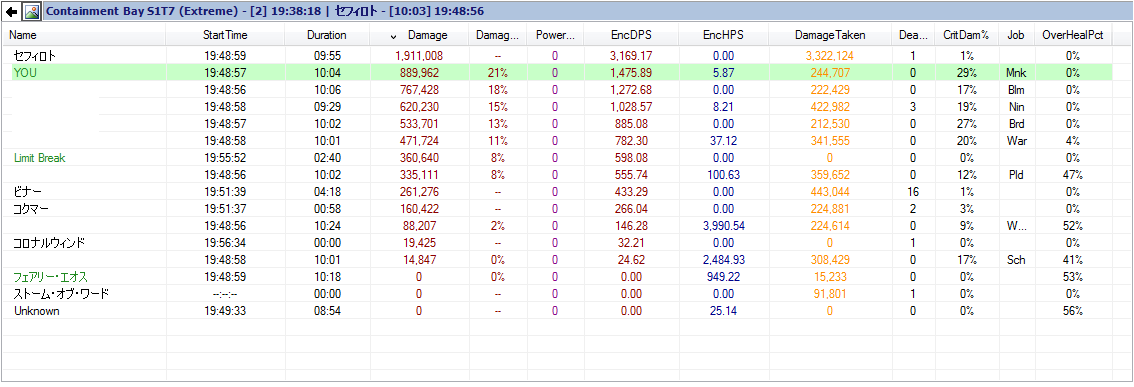
Task: Click the image icon beside the back arrow
Action: coord(31,12)
